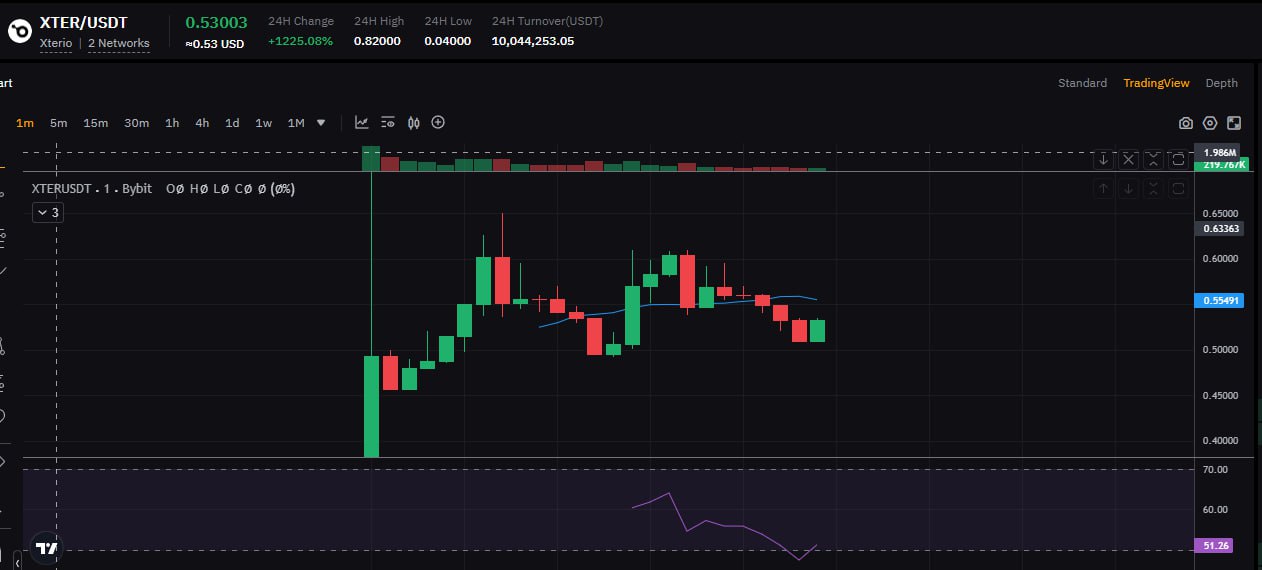Maximize the volume pane
Viewport: 1262px width, 570px height.
click(x=1178, y=159)
